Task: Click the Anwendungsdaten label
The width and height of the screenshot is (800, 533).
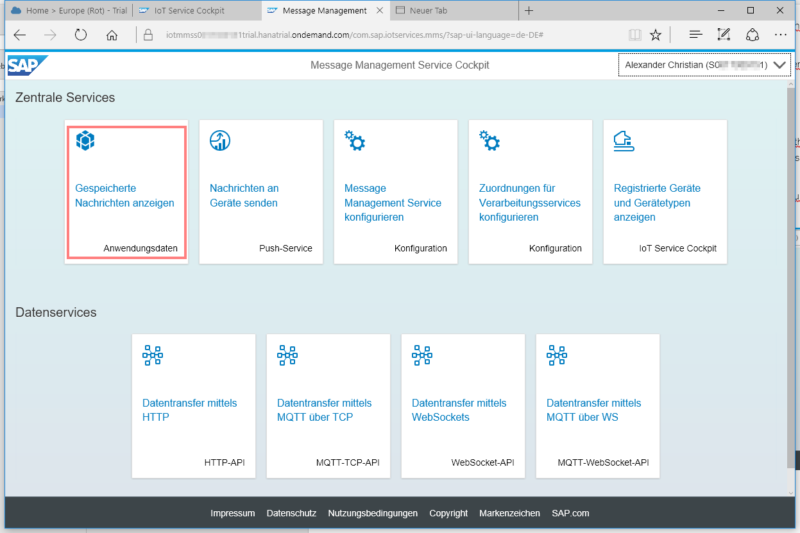Action: (x=140, y=248)
